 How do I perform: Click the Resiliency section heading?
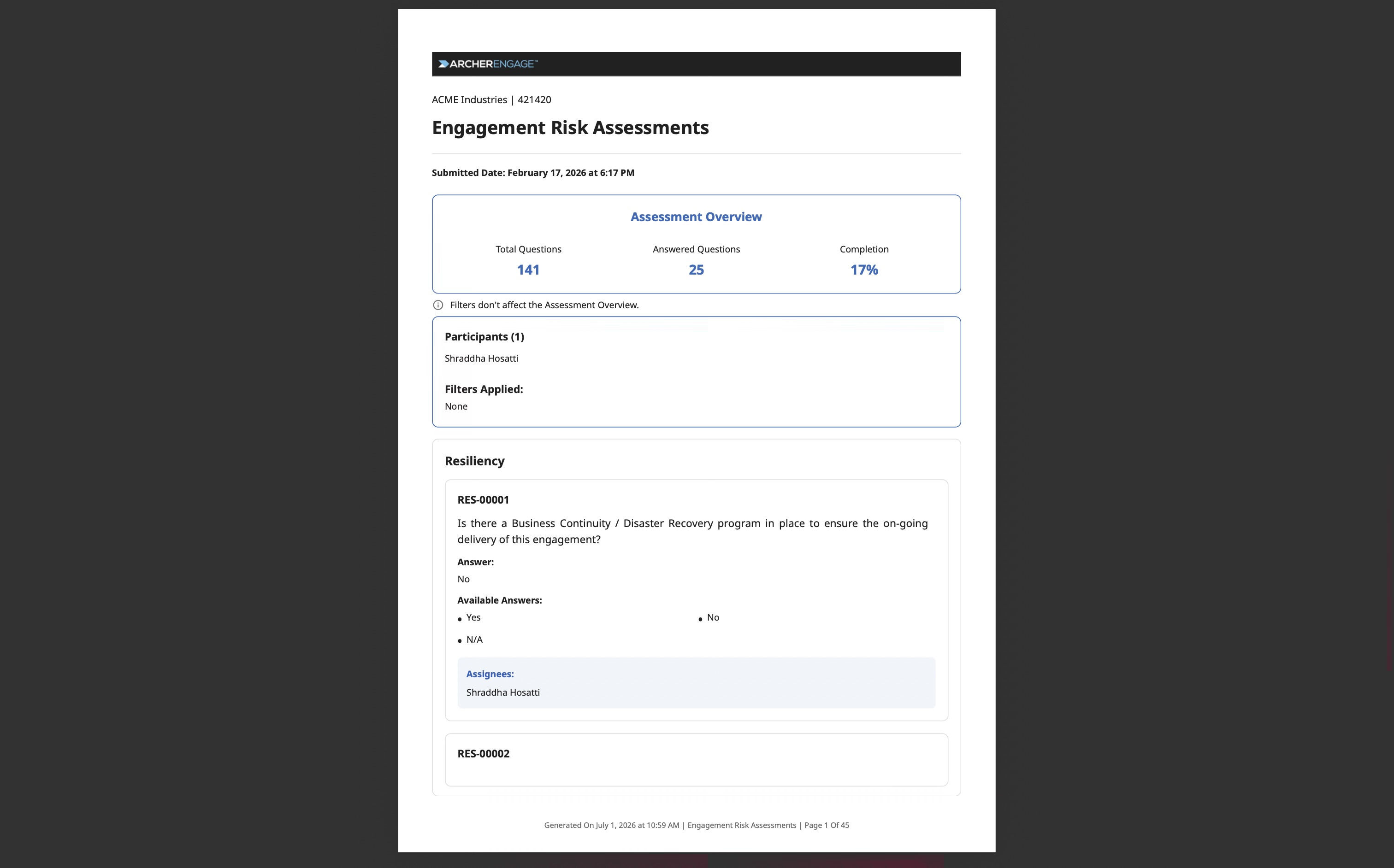tap(474, 462)
